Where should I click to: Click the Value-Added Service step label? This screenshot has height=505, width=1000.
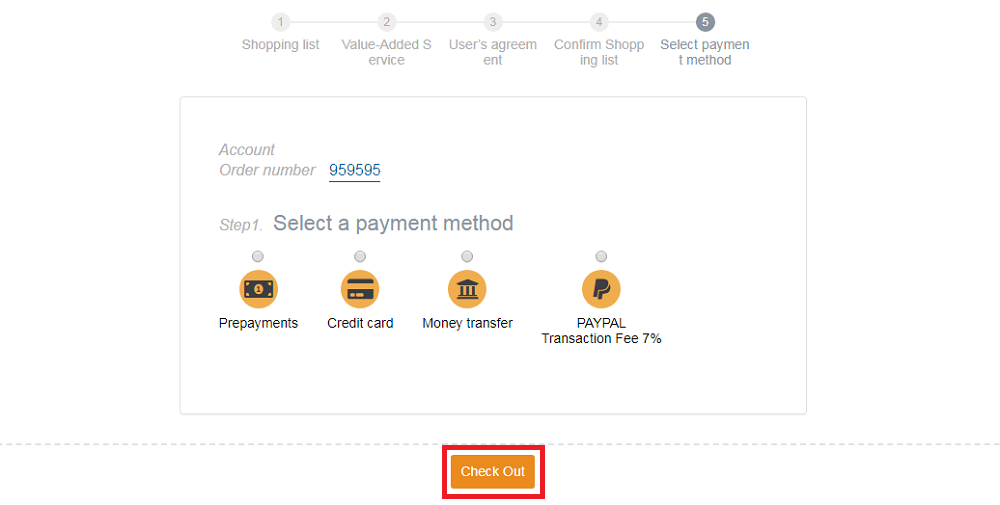386,52
